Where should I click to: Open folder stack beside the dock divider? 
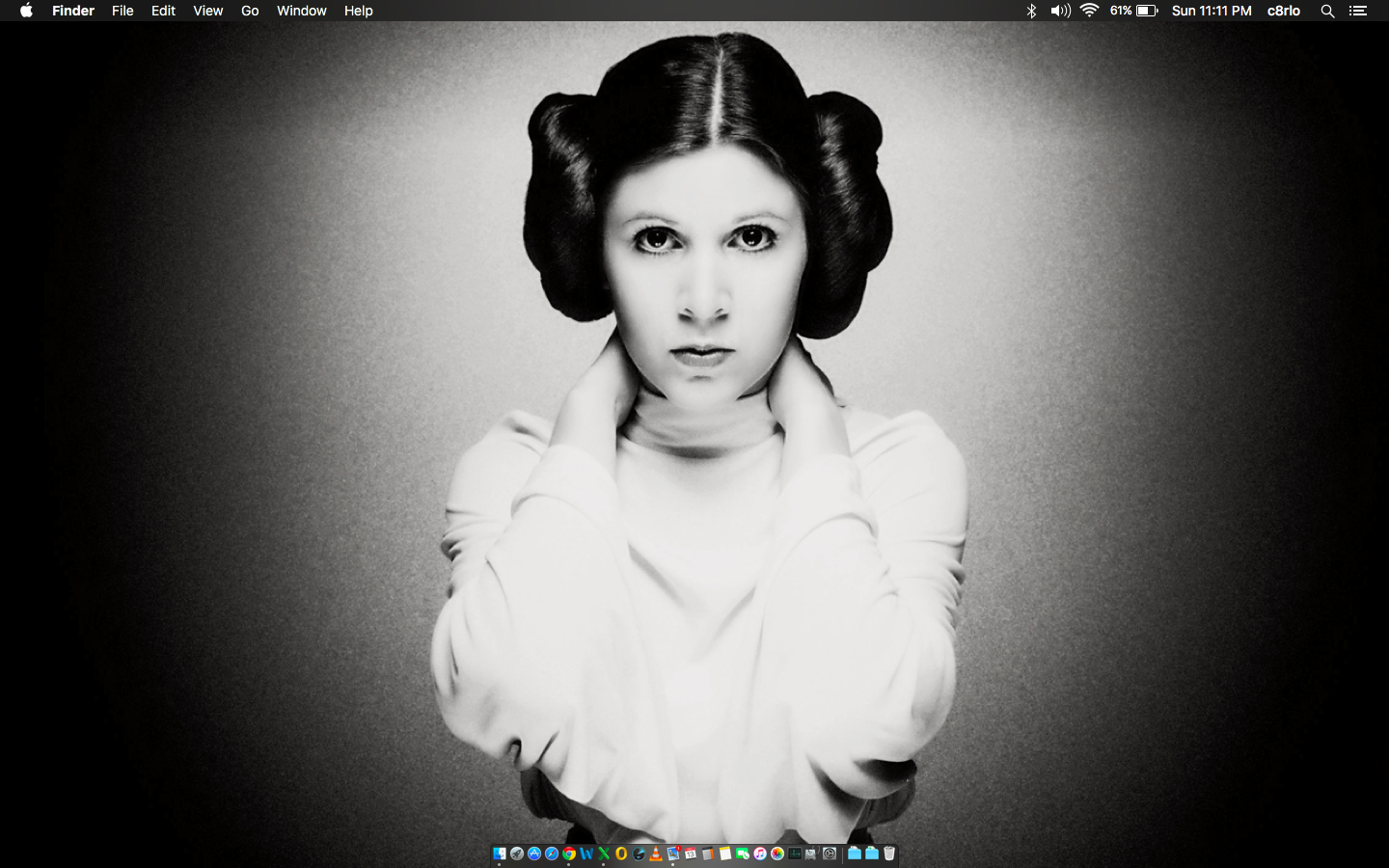(x=855, y=854)
